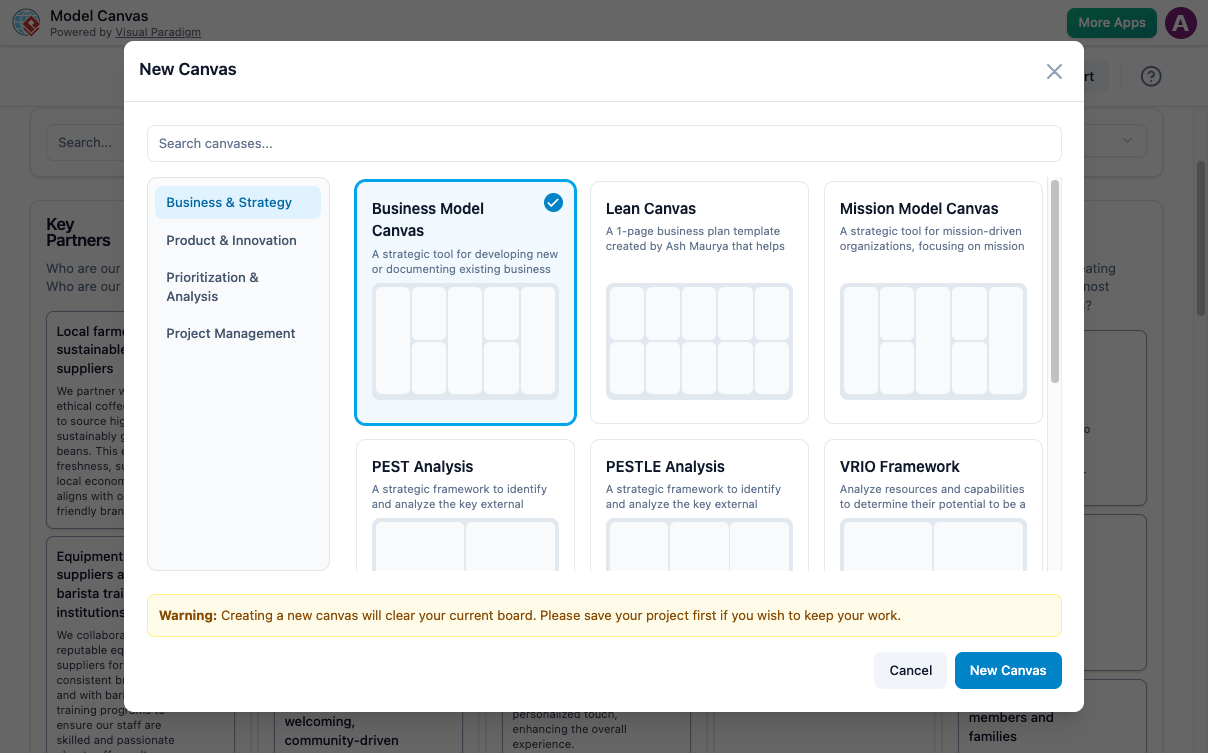The height and width of the screenshot is (753, 1208).
Task: Select the Business Model Canvas card
Action: coord(465,302)
